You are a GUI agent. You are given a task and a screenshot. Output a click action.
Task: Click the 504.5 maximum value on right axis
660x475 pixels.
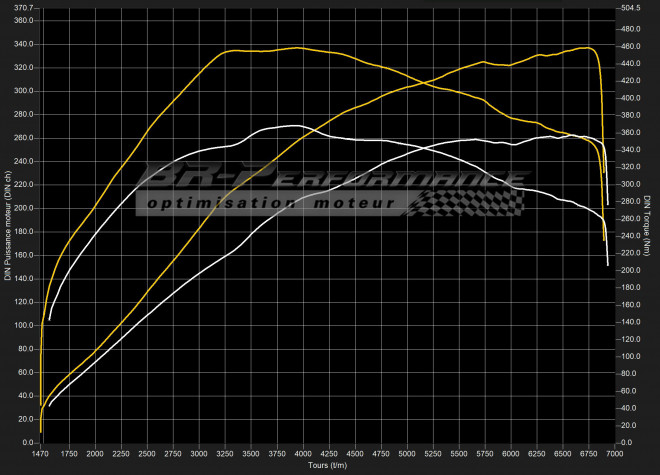(633, 8)
